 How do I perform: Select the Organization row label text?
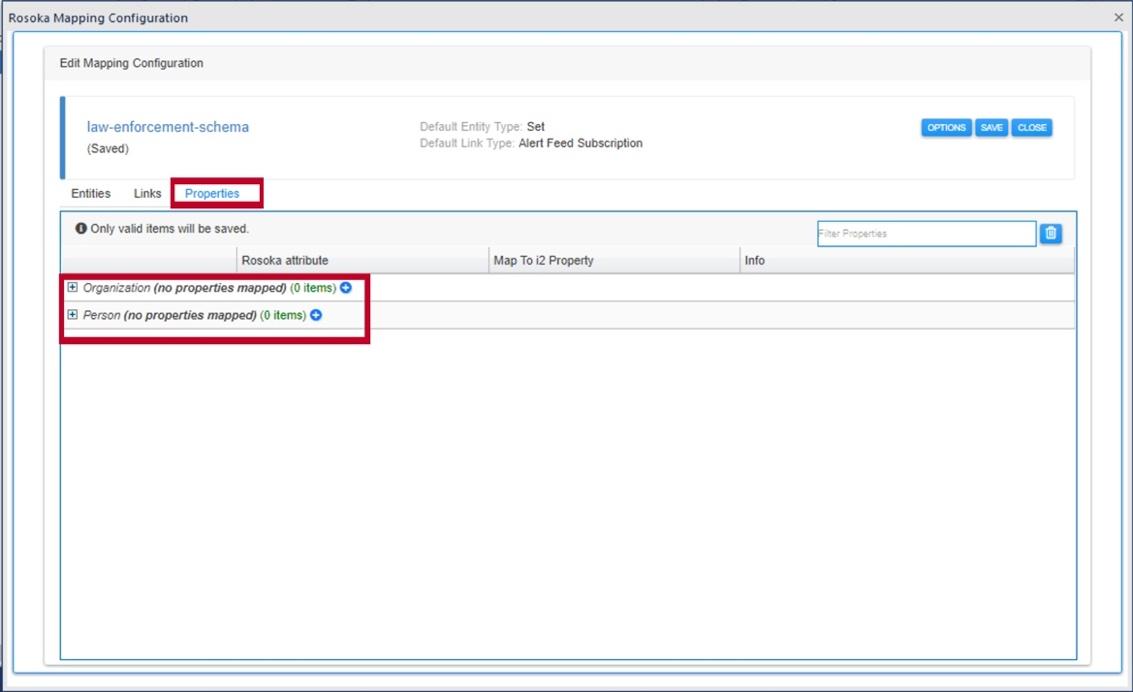tap(116, 288)
